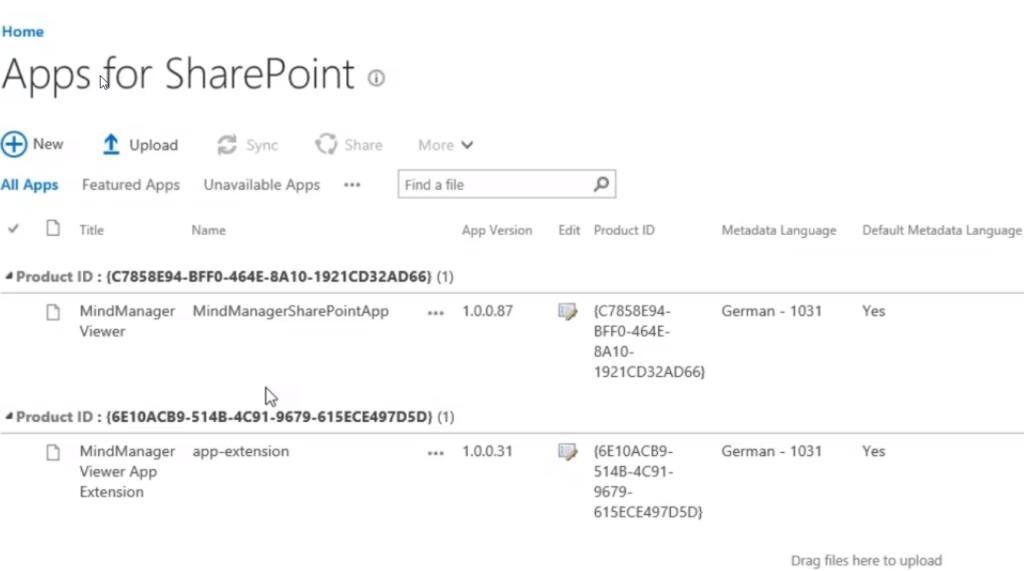Click file icon of MindManager Viewer row
This screenshot has height=571, width=1024.
click(x=53, y=312)
